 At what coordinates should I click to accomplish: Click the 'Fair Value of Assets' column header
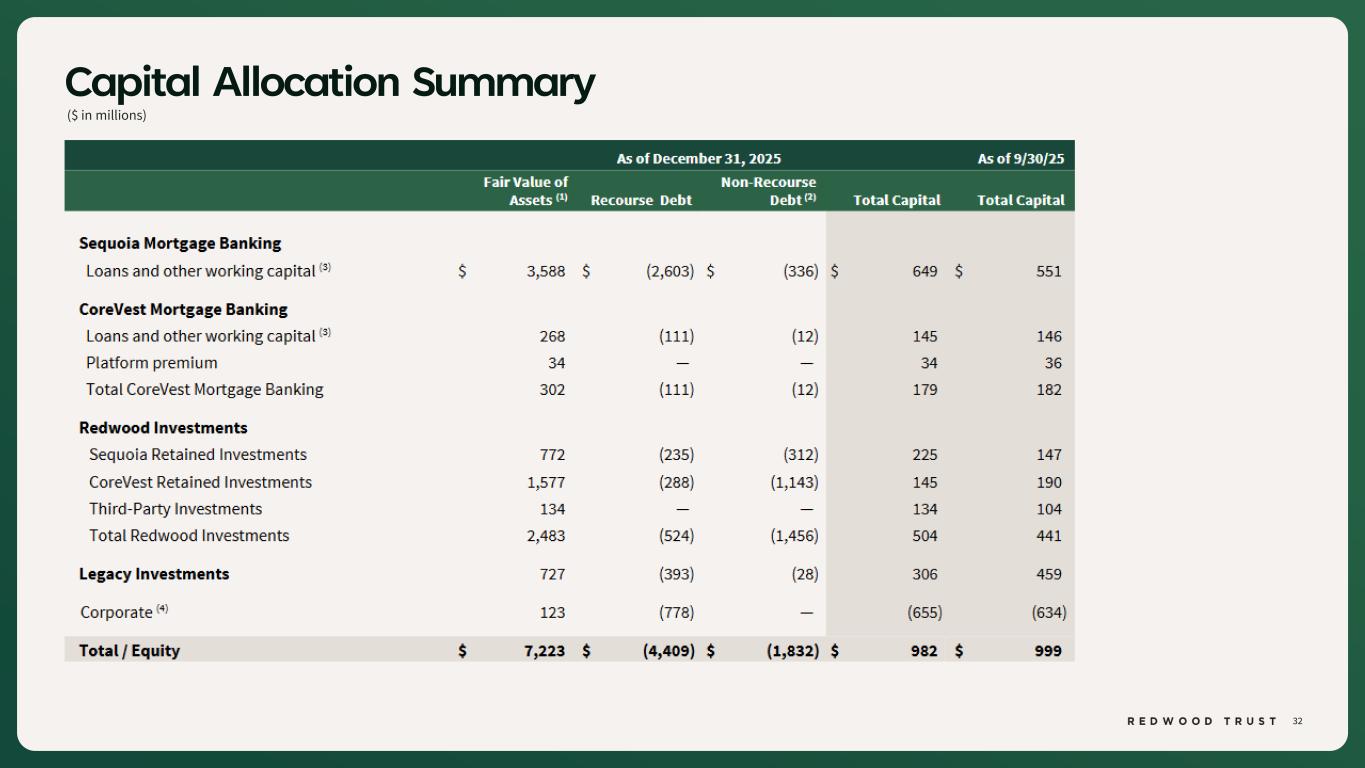526,190
